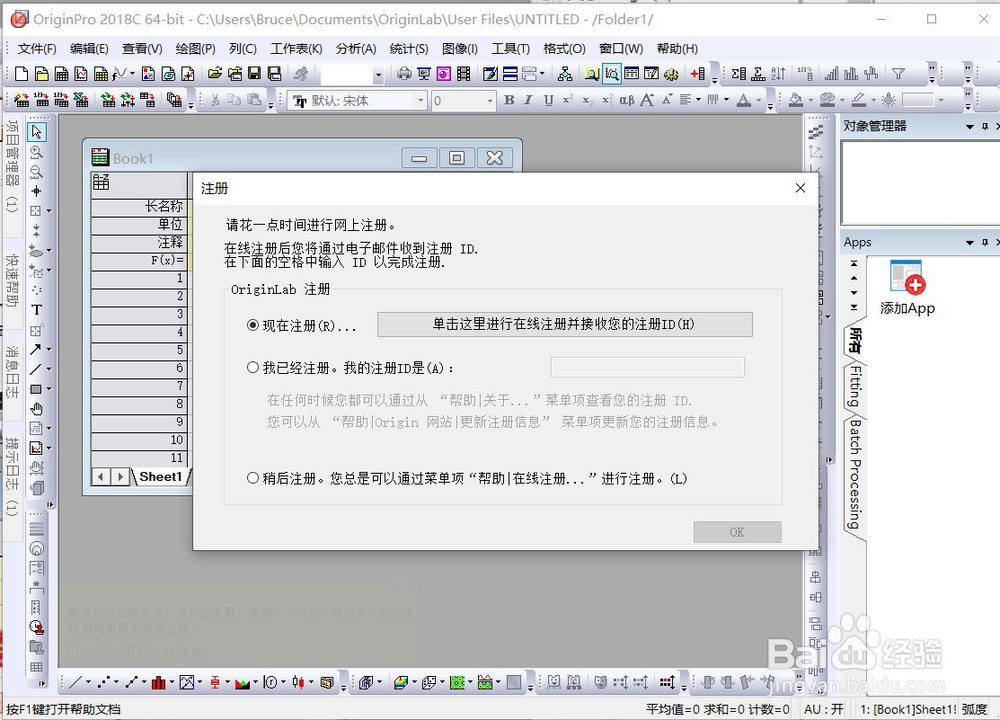
Task: Open the 工作表(K) menu
Action: coord(296,48)
